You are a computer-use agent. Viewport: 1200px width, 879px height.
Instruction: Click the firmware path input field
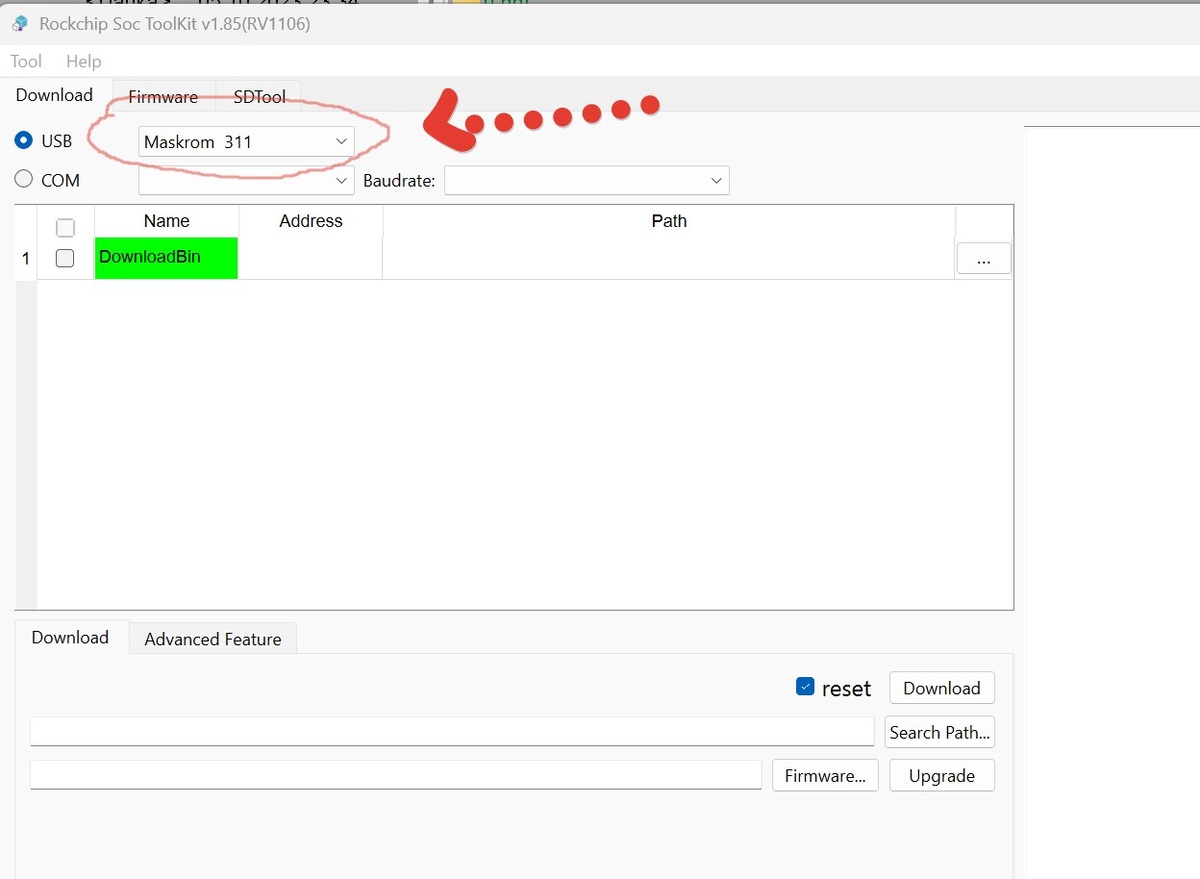pos(396,774)
